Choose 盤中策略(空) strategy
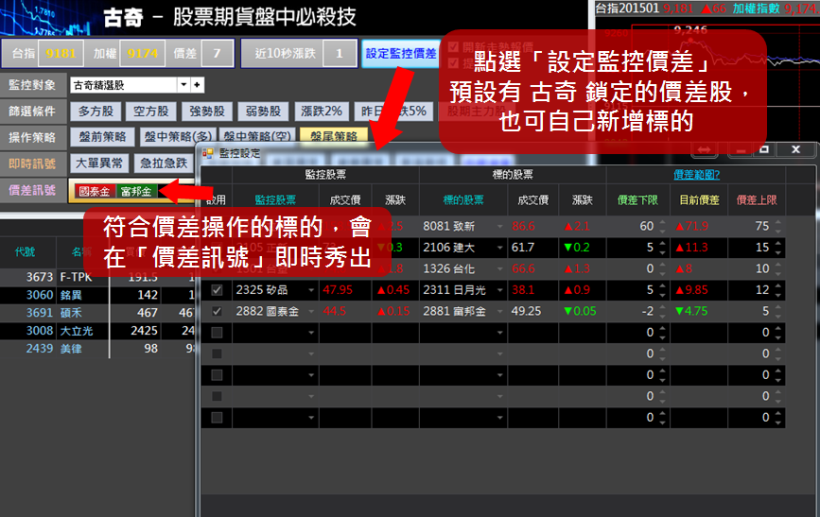The height and width of the screenshot is (517, 820). pyautogui.click(x=257, y=137)
